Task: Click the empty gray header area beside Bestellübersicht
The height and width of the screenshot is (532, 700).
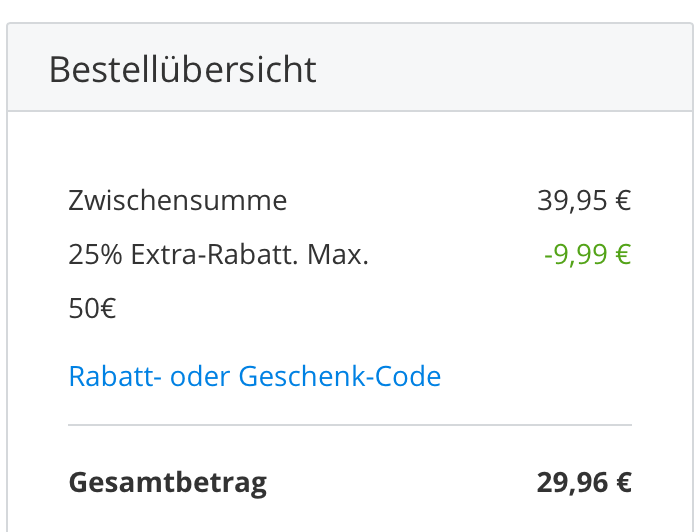Action: tap(500, 70)
